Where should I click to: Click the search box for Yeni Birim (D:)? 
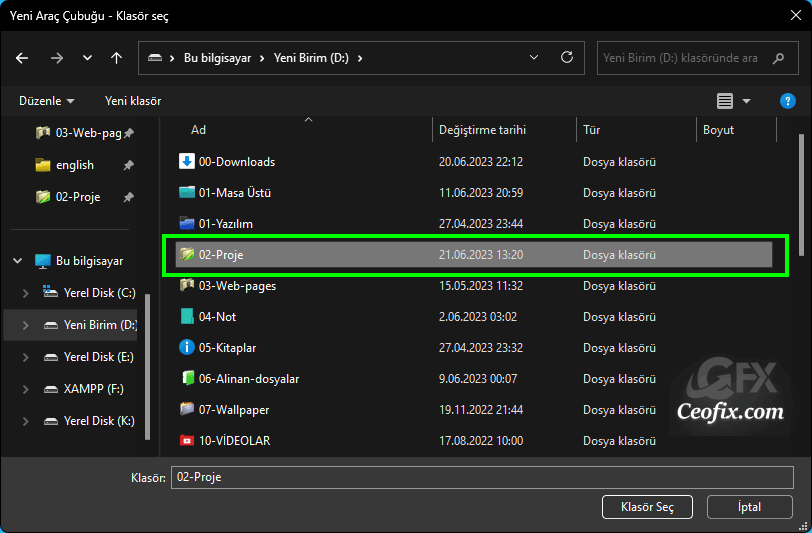click(695, 58)
